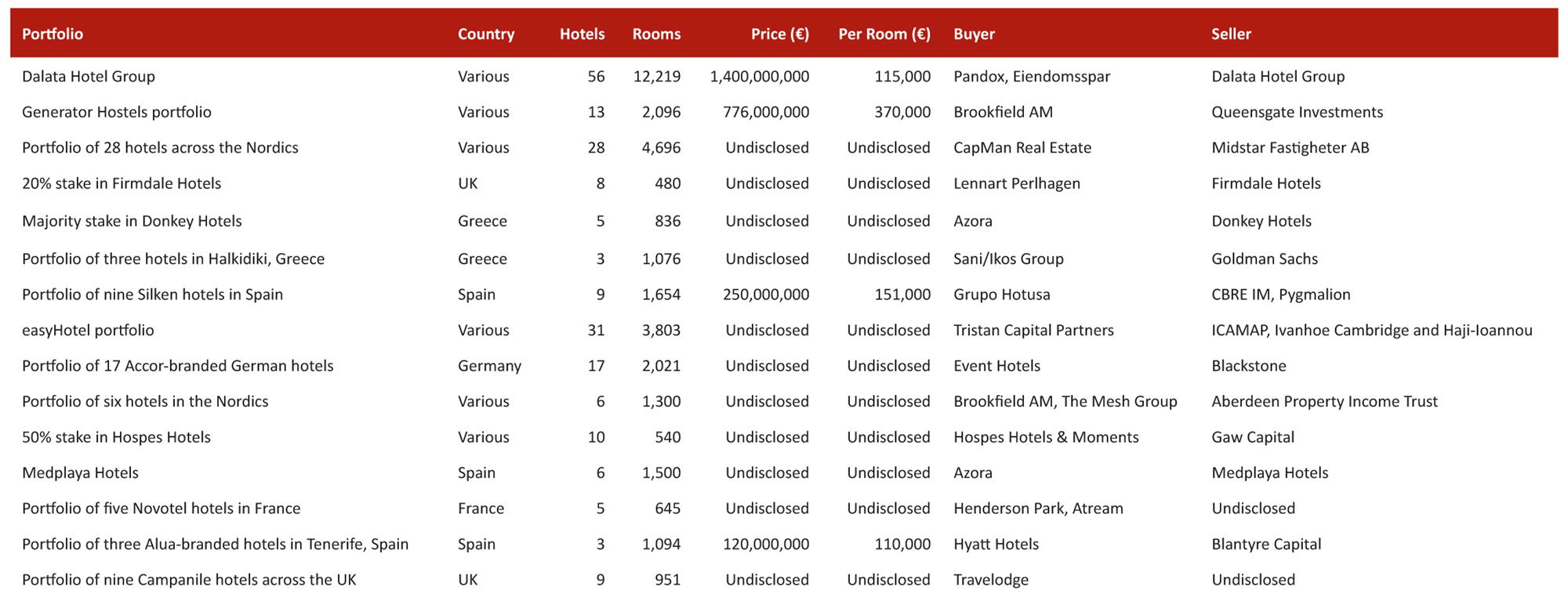This screenshot has height=601, width=1568.
Task: Click the Seller column header
Action: coord(1231,34)
